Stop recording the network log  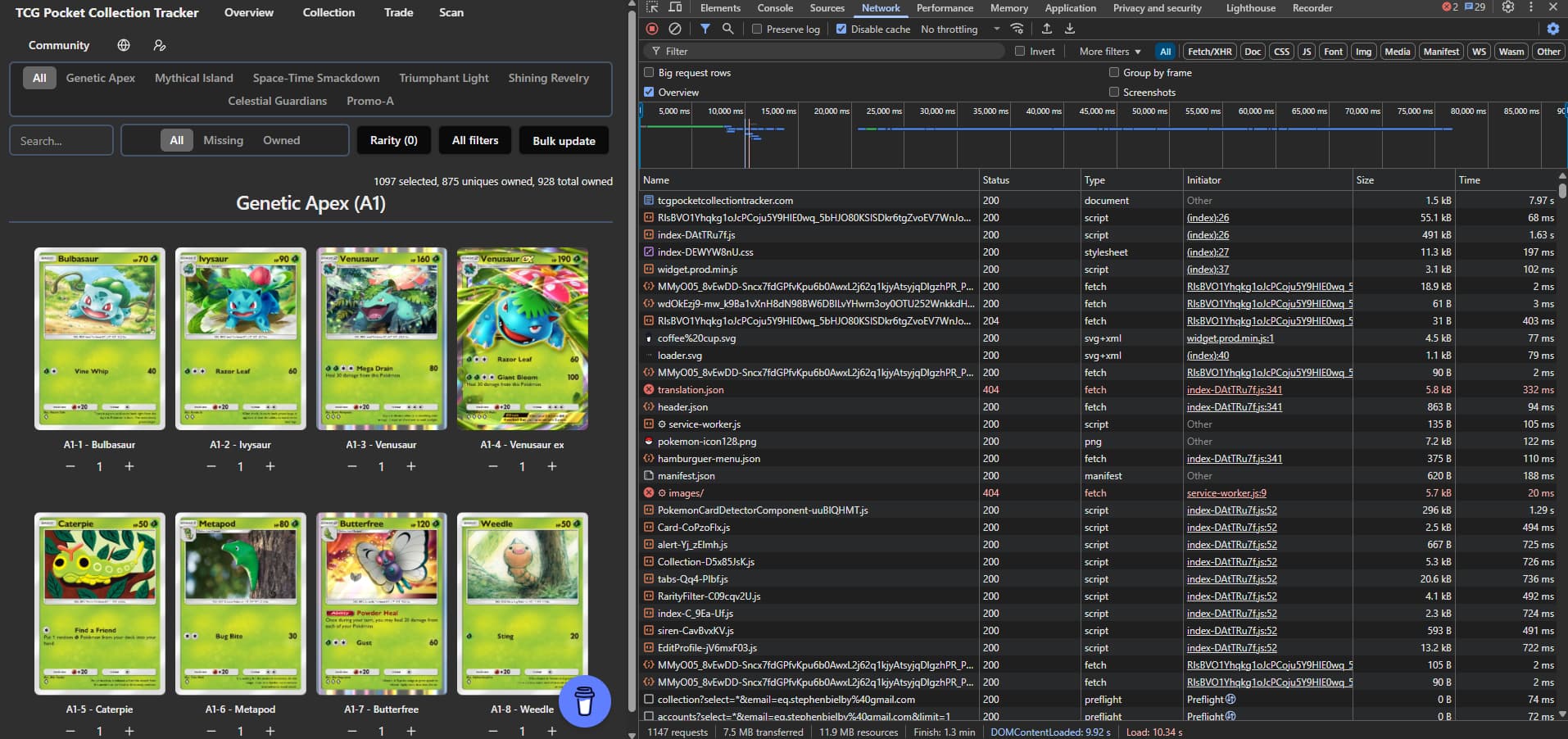pos(652,29)
